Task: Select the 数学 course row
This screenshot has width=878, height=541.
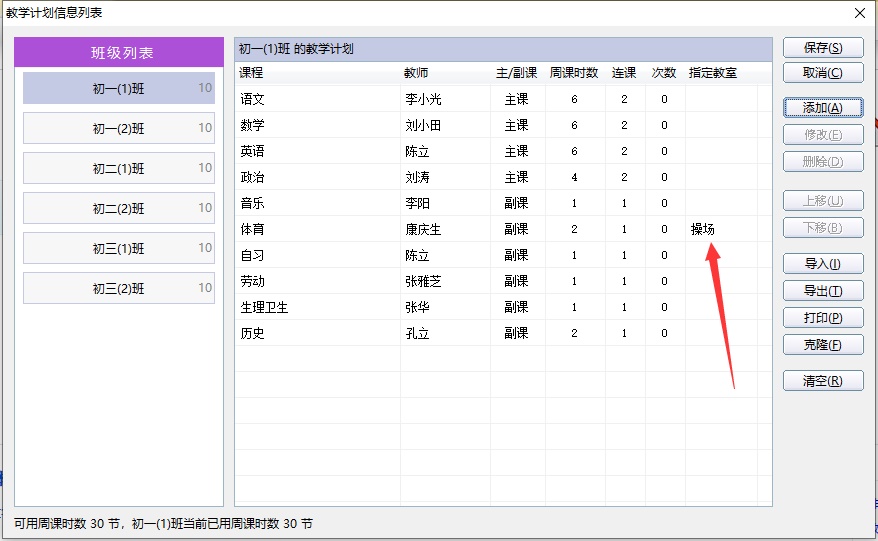Action: click(503, 125)
